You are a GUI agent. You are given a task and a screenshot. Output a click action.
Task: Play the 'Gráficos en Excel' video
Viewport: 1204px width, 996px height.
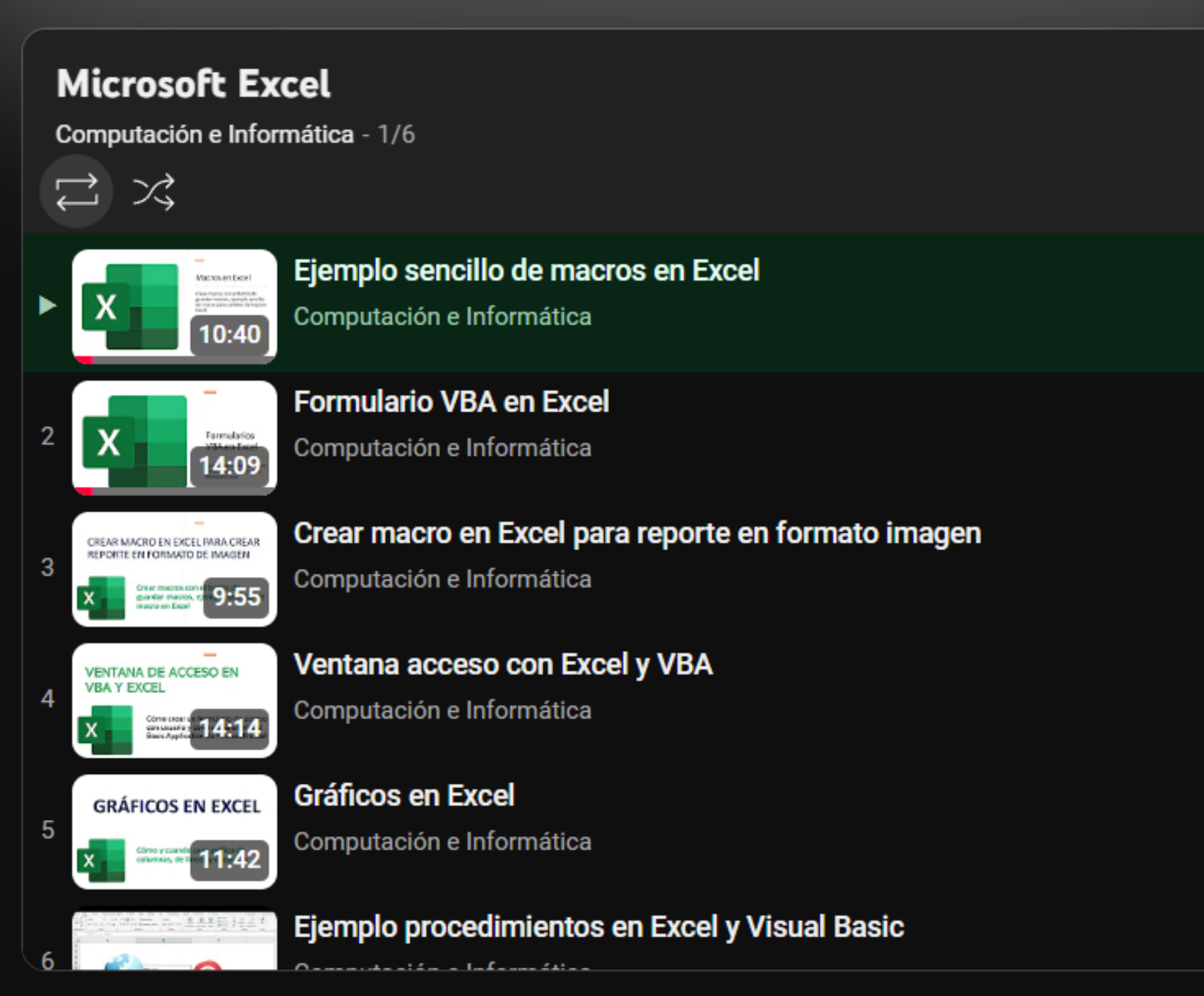point(403,796)
